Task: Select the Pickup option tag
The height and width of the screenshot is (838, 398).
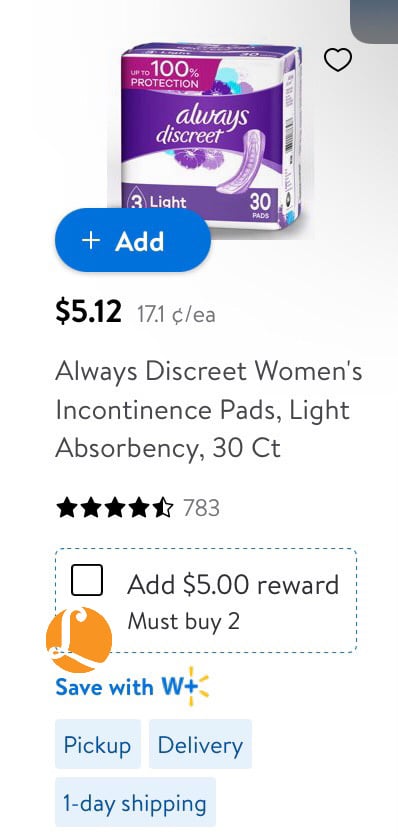Action: (98, 744)
